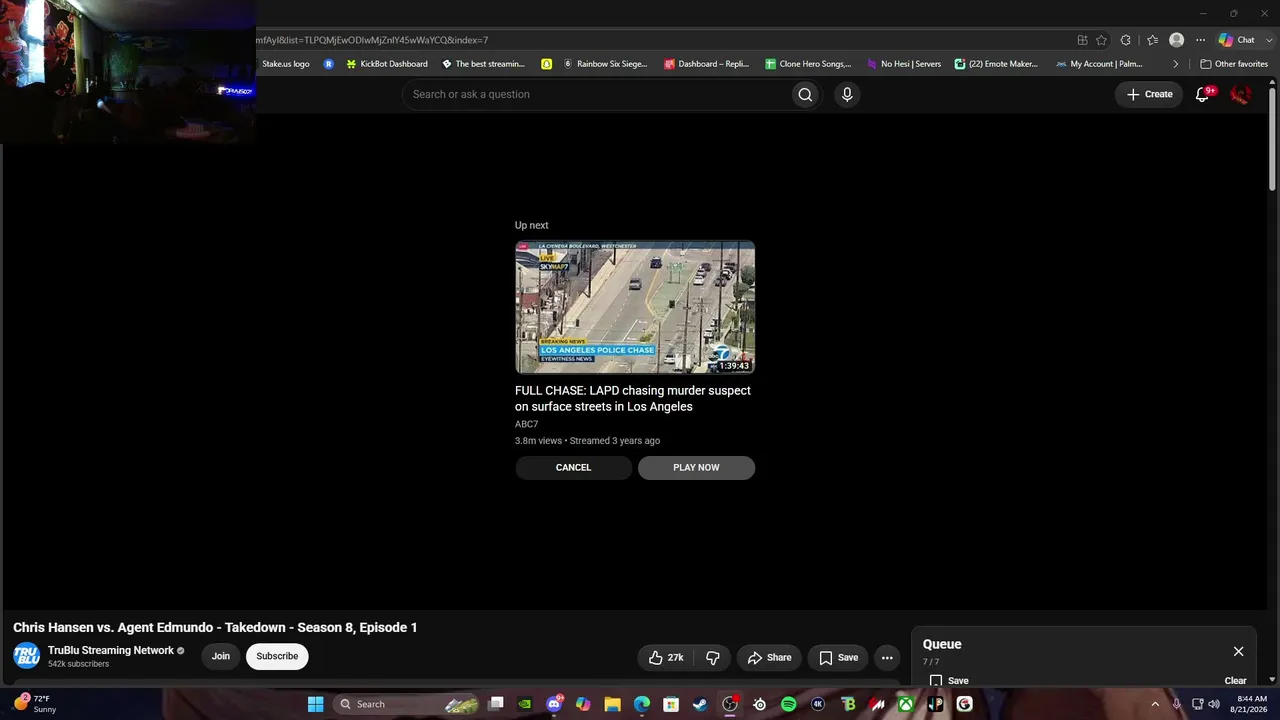Save the video to a playlist

(x=838, y=657)
